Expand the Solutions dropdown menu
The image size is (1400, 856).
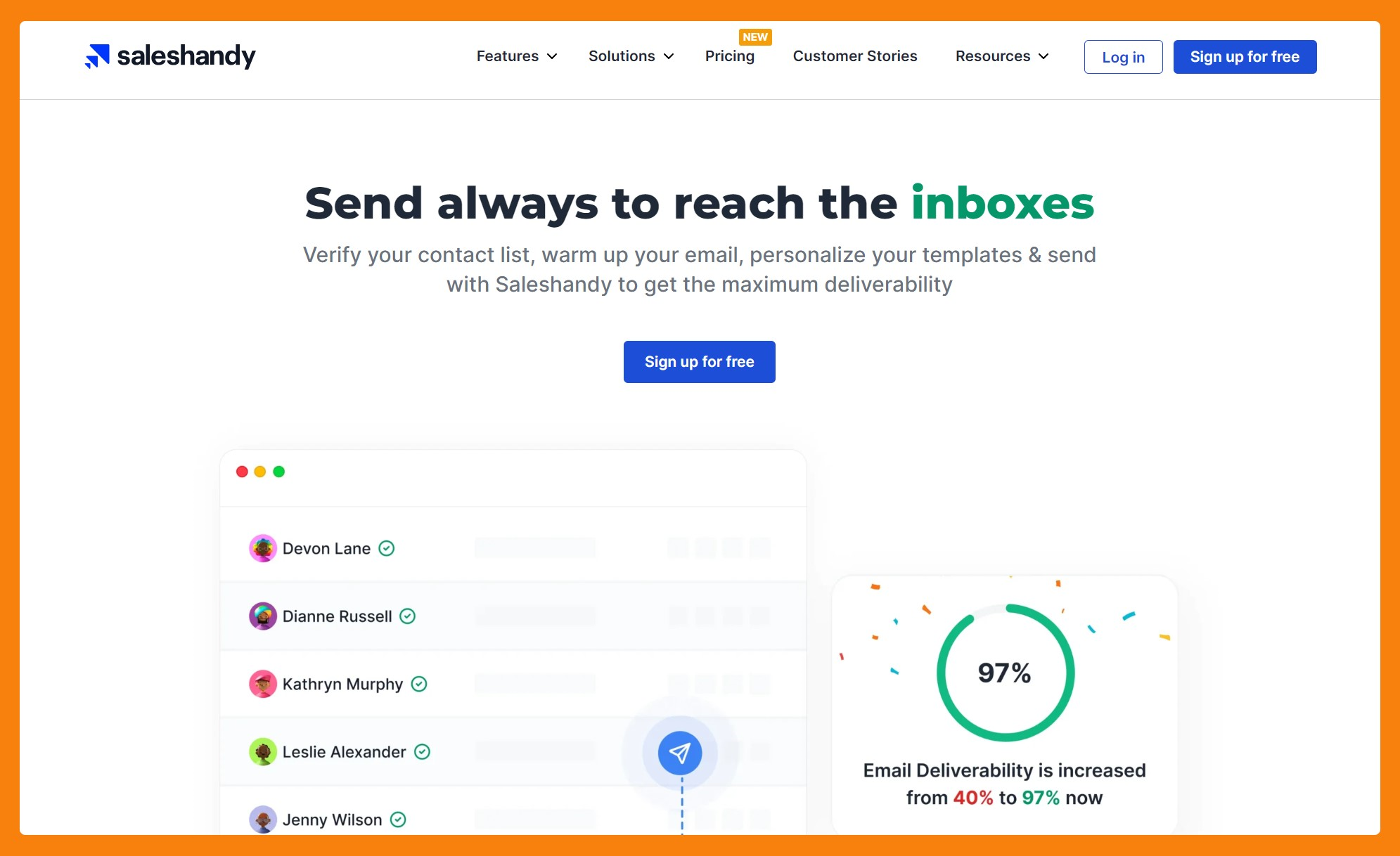point(629,55)
